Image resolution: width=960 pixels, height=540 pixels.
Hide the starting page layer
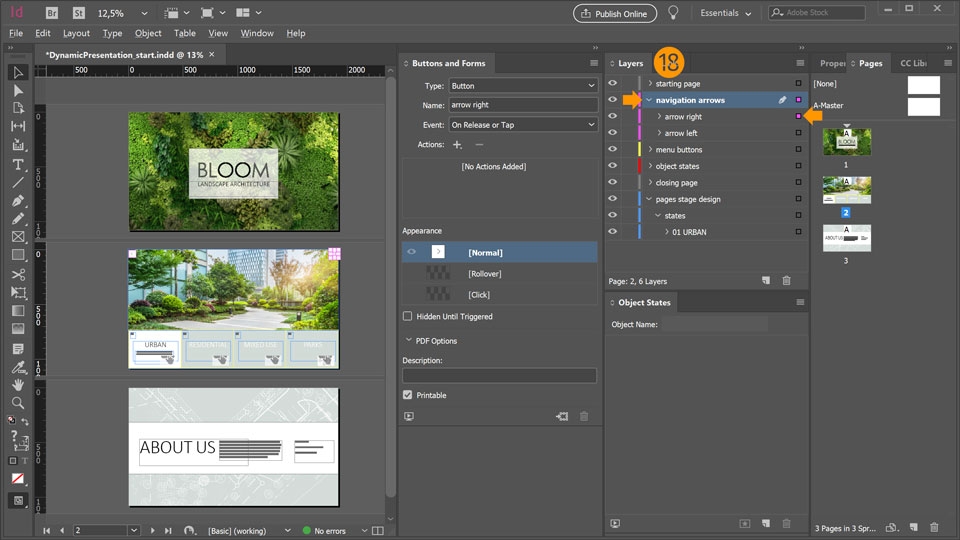click(612, 83)
